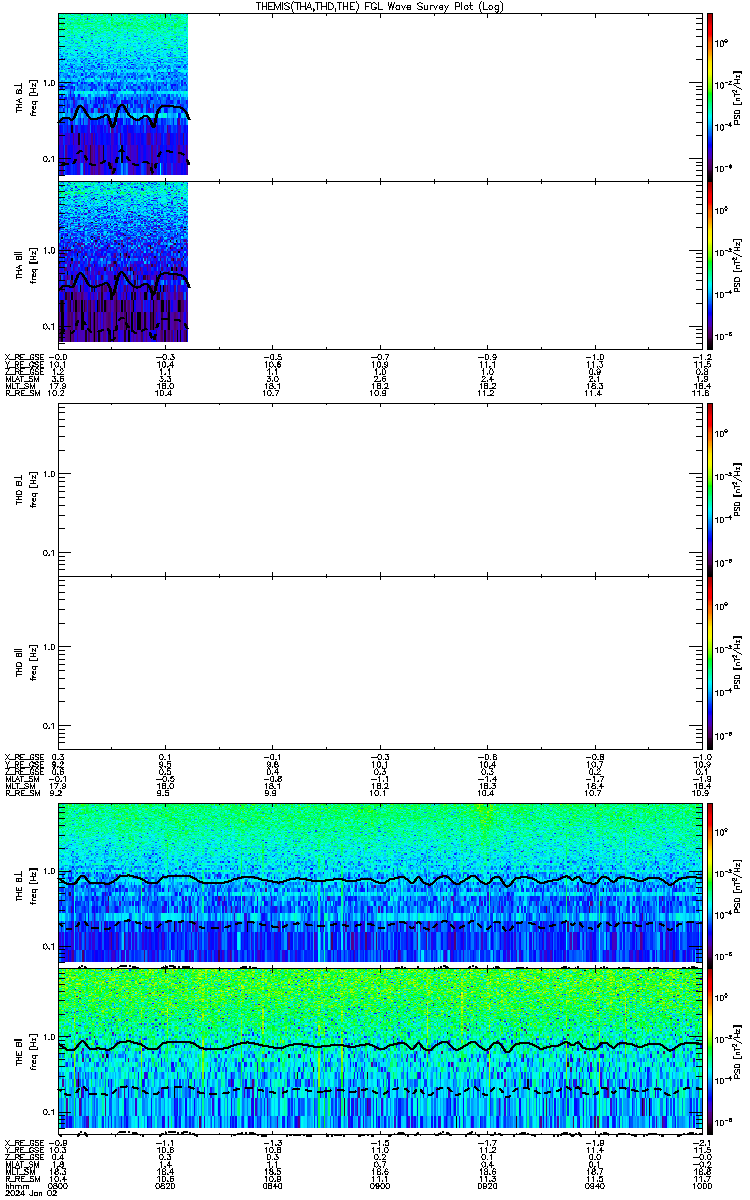This screenshot has width=750, height=1200.
Task: Click the 0940 time tick label
Action: click(x=593, y=1186)
